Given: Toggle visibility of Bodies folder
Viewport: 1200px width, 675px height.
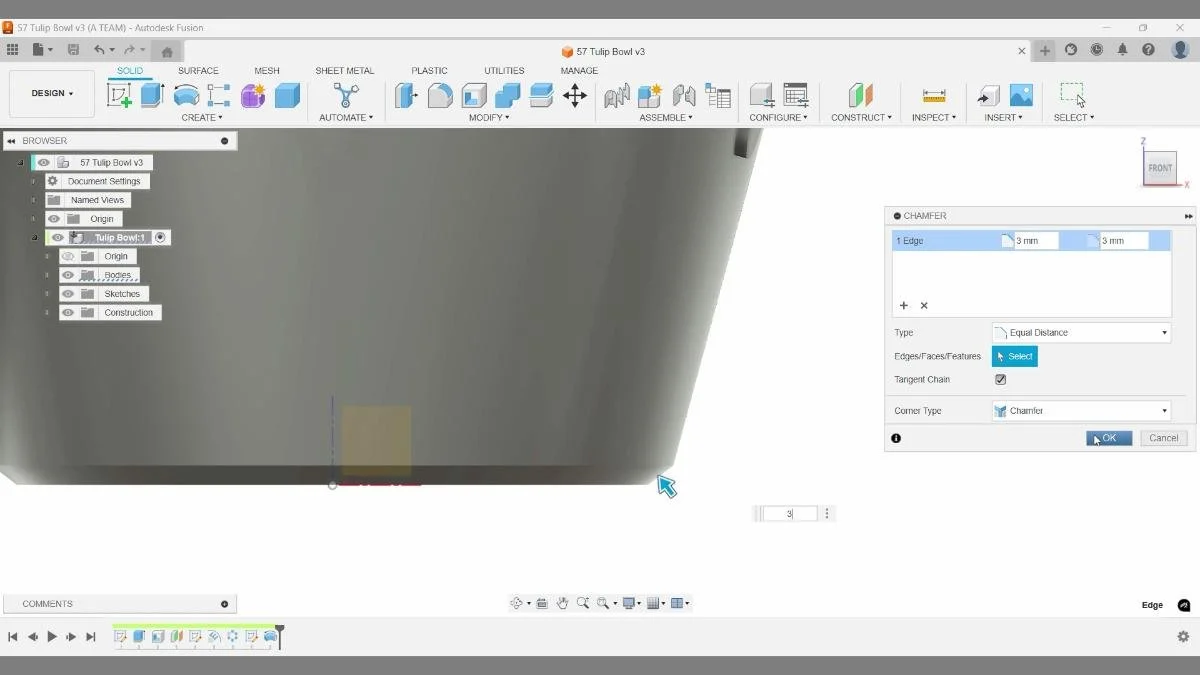Looking at the screenshot, I should [68, 275].
